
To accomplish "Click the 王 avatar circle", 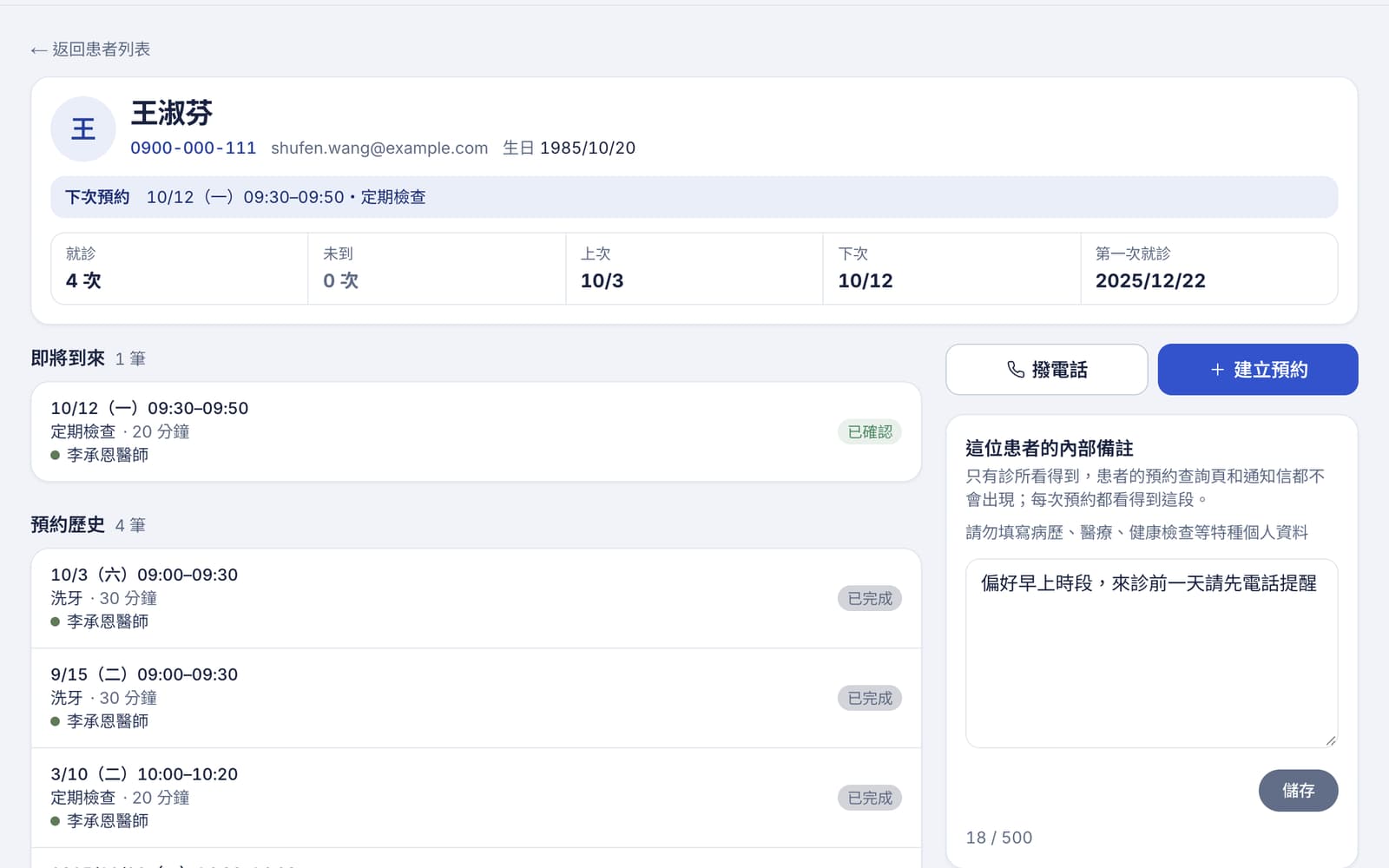I will 83,129.
